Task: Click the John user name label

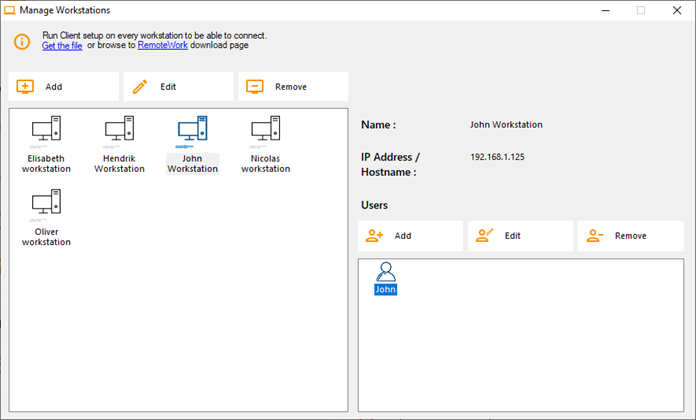Action: click(385, 290)
